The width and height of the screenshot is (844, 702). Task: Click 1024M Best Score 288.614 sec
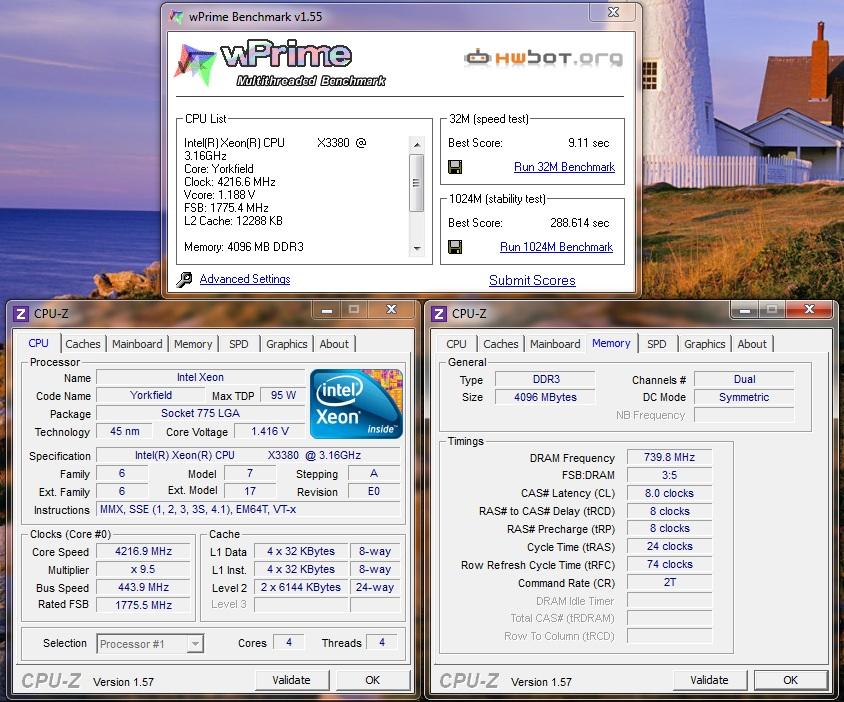tap(580, 223)
